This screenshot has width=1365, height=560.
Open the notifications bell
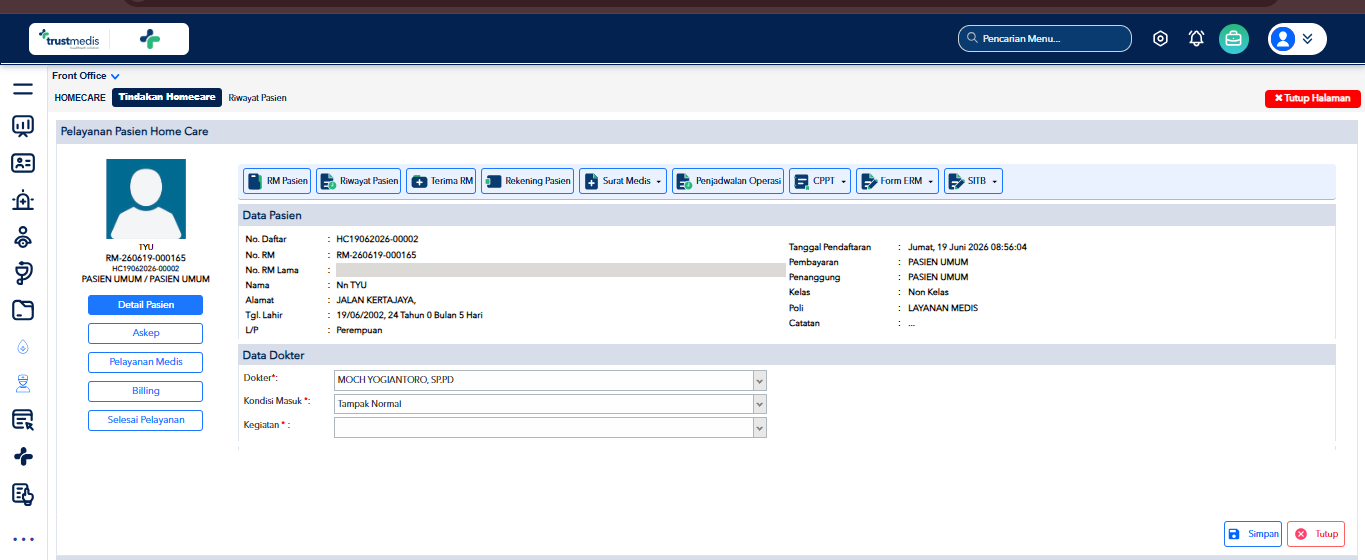[x=1196, y=39]
